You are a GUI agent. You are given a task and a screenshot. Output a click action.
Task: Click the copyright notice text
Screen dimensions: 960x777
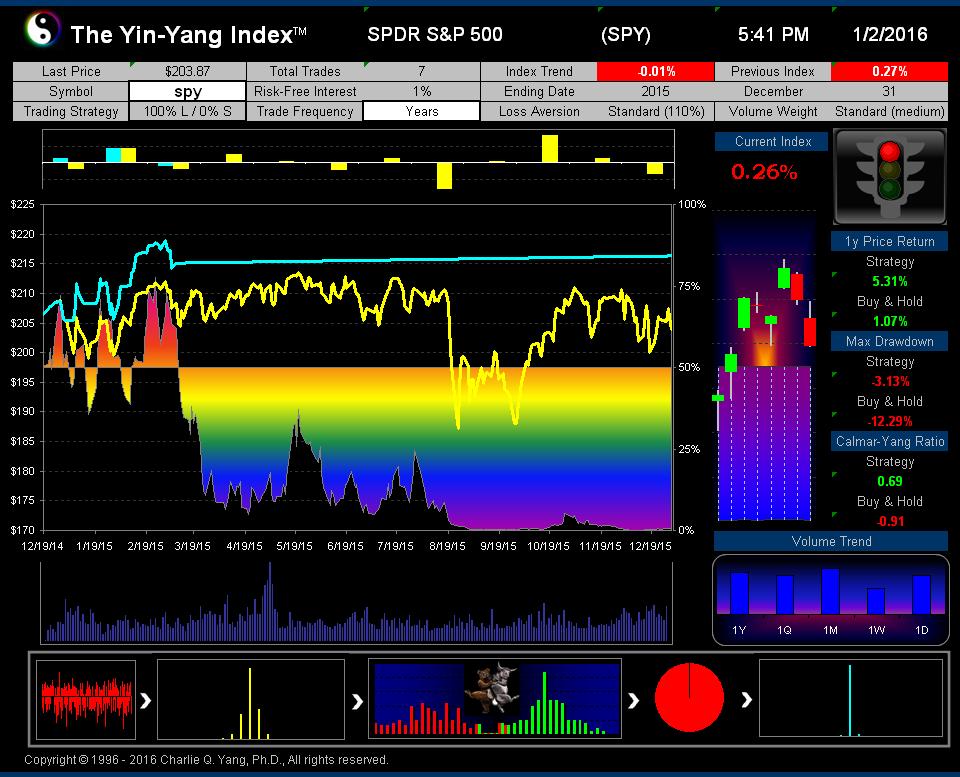pyautogui.click(x=206, y=760)
